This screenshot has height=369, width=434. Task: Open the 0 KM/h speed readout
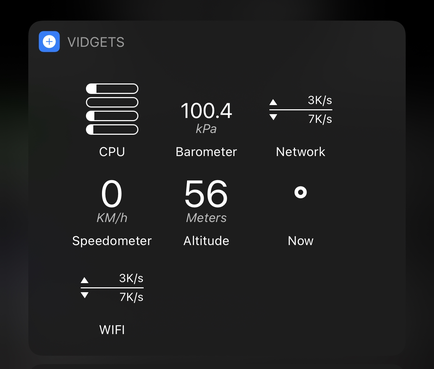click(x=112, y=201)
